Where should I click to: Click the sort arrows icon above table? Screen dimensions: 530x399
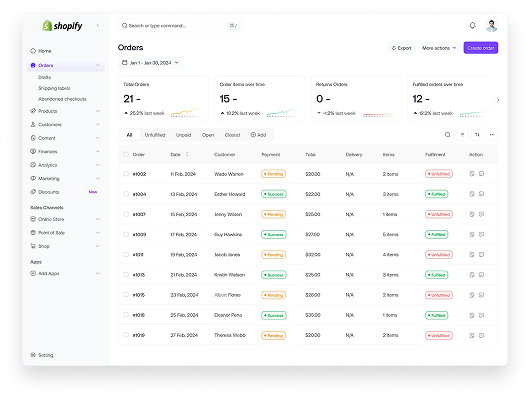point(477,135)
